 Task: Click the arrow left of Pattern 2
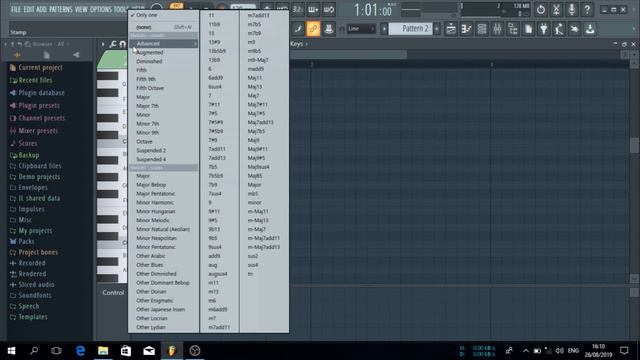click(384, 29)
